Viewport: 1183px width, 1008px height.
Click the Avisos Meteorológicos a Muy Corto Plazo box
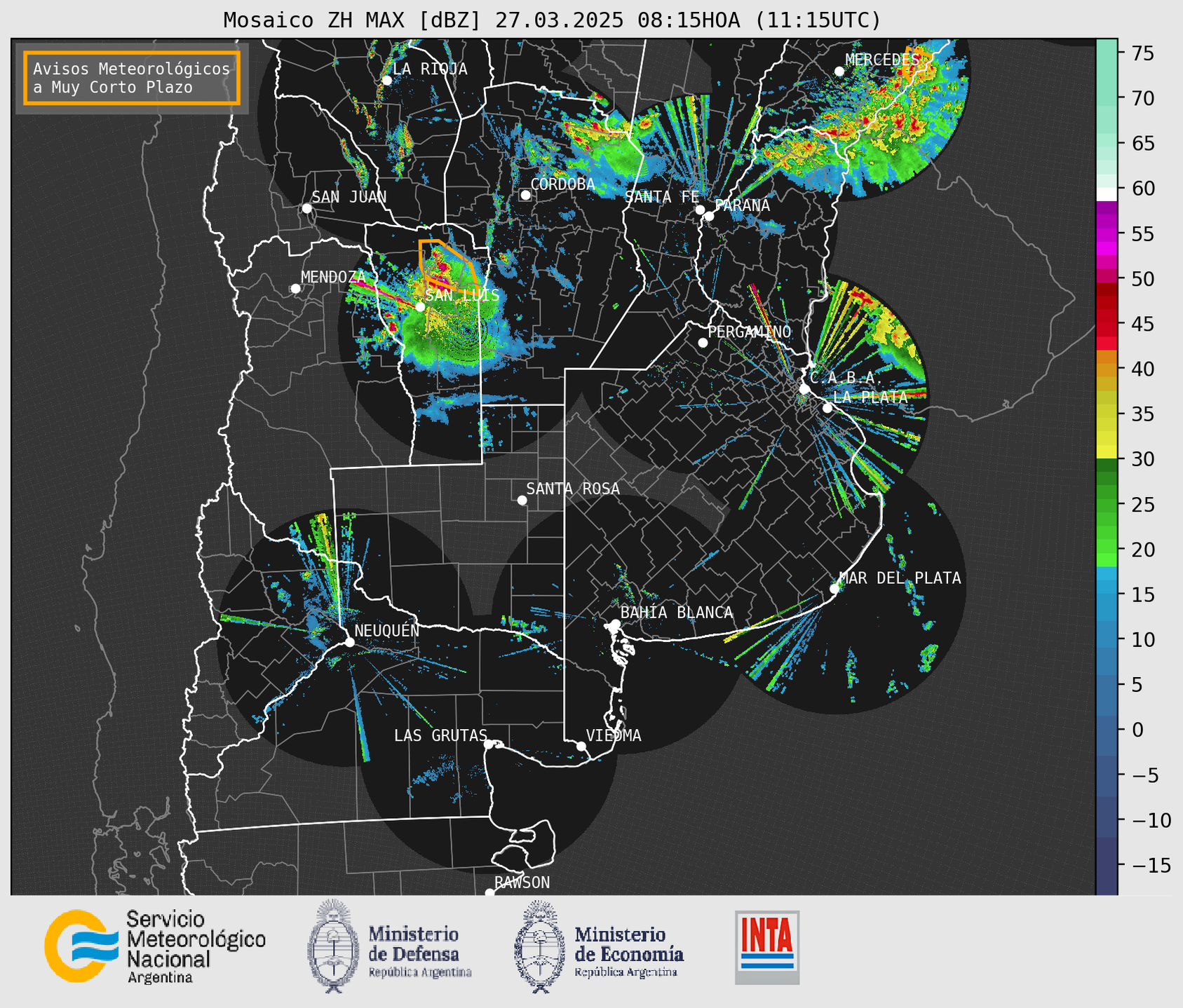coord(132,78)
